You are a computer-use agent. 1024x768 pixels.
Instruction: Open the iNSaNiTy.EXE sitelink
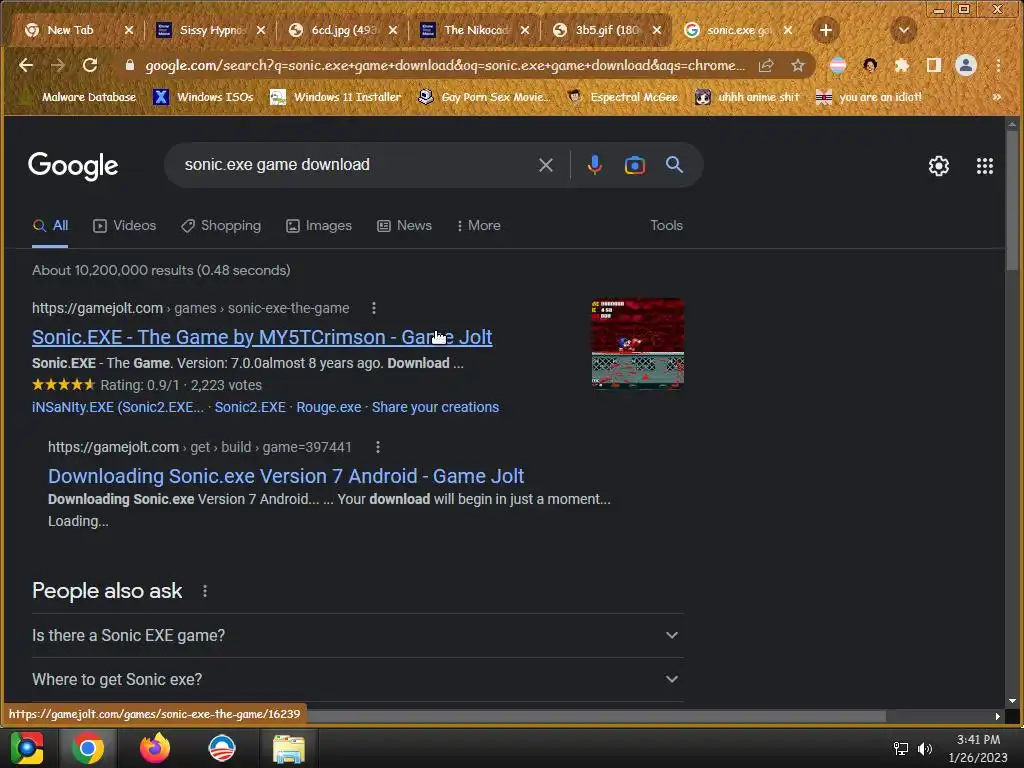click(118, 408)
